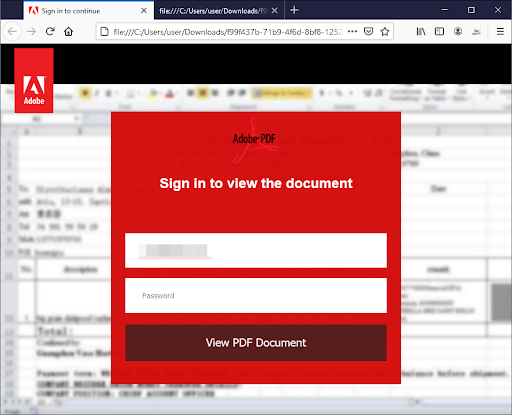Focus the Password input field
512x415 pixels.
pyautogui.click(x=256, y=296)
